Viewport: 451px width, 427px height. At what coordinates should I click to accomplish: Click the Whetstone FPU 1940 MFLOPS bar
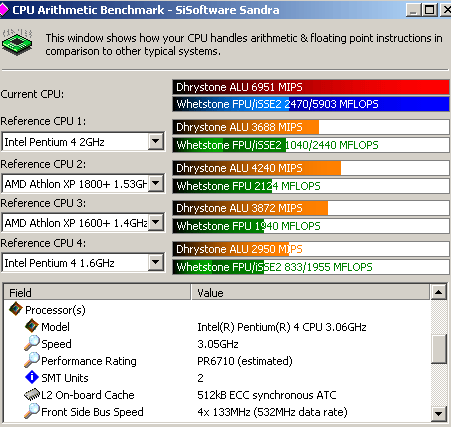click(311, 226)
